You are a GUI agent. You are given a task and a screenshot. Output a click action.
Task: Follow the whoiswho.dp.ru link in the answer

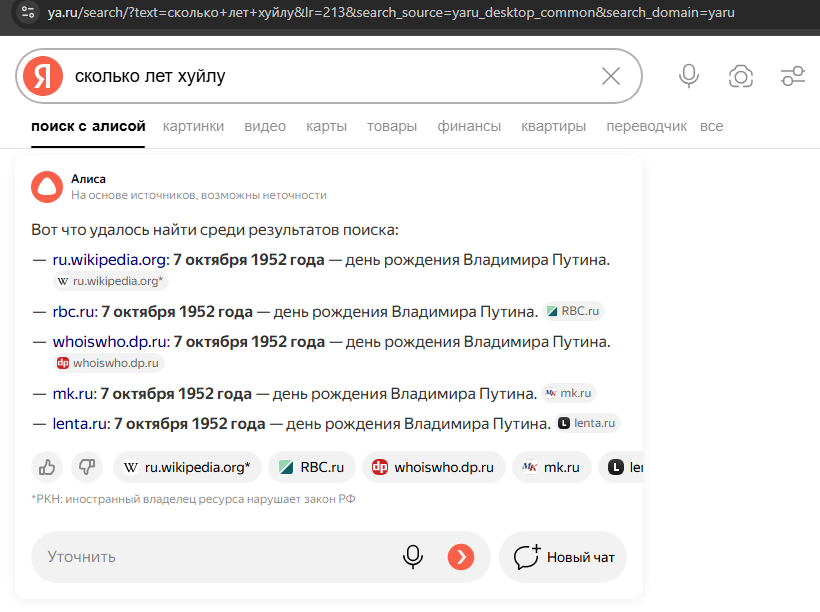(x=111, y=342)
